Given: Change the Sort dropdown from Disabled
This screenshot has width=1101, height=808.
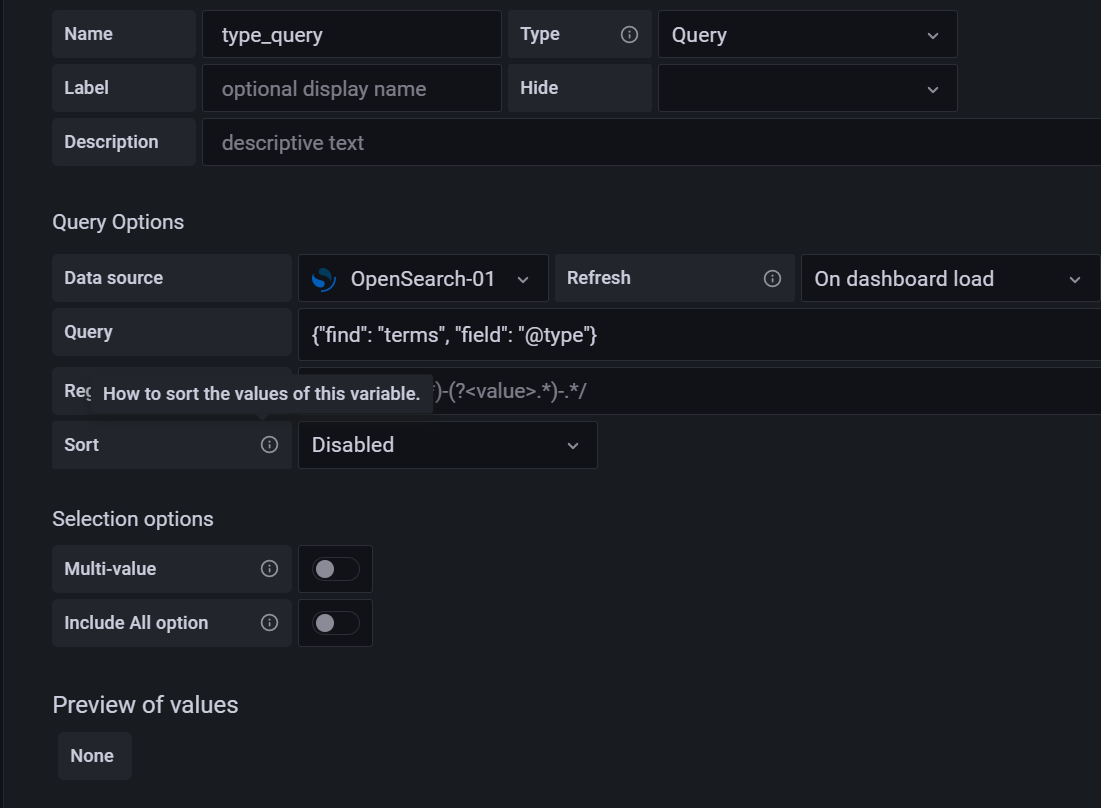Looking at the screenshot, I should [447, 444].
